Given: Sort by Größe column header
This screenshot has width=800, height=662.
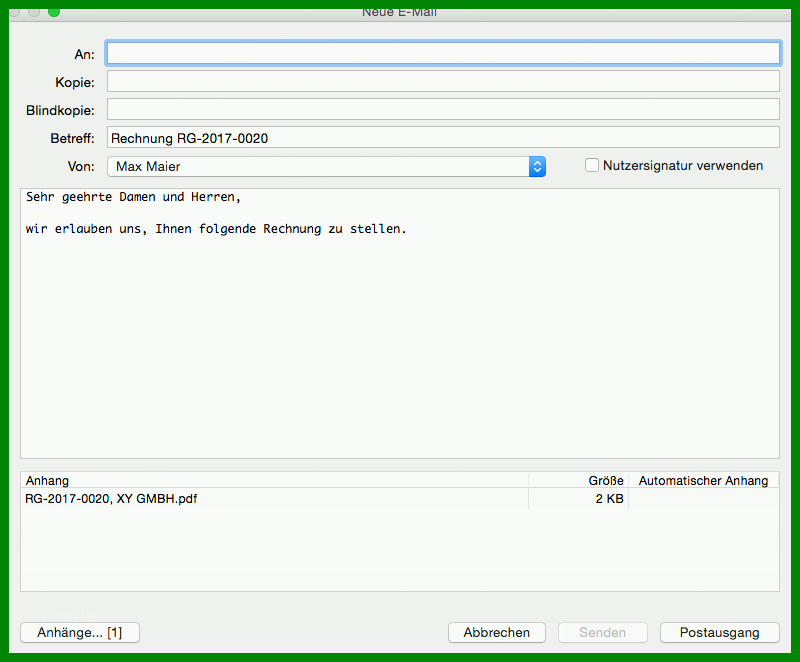Looking at the screenshot, I should [579, 480].
